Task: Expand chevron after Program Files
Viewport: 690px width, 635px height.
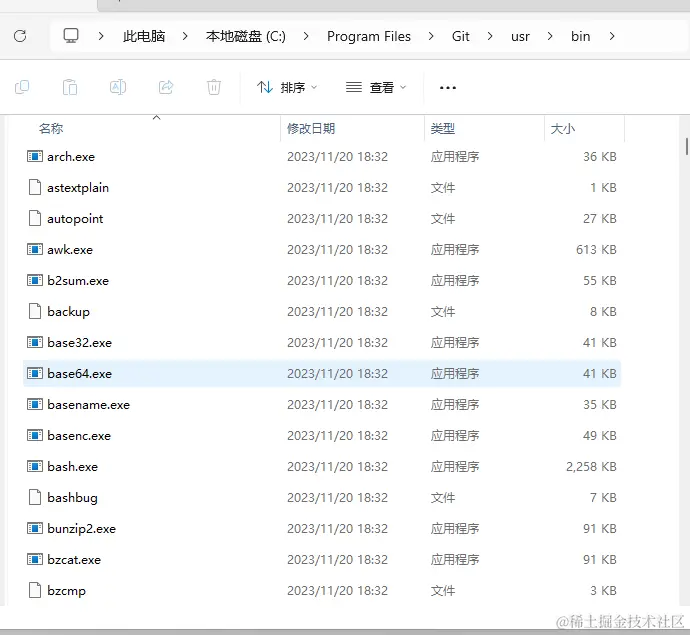Action: (431, 36)
